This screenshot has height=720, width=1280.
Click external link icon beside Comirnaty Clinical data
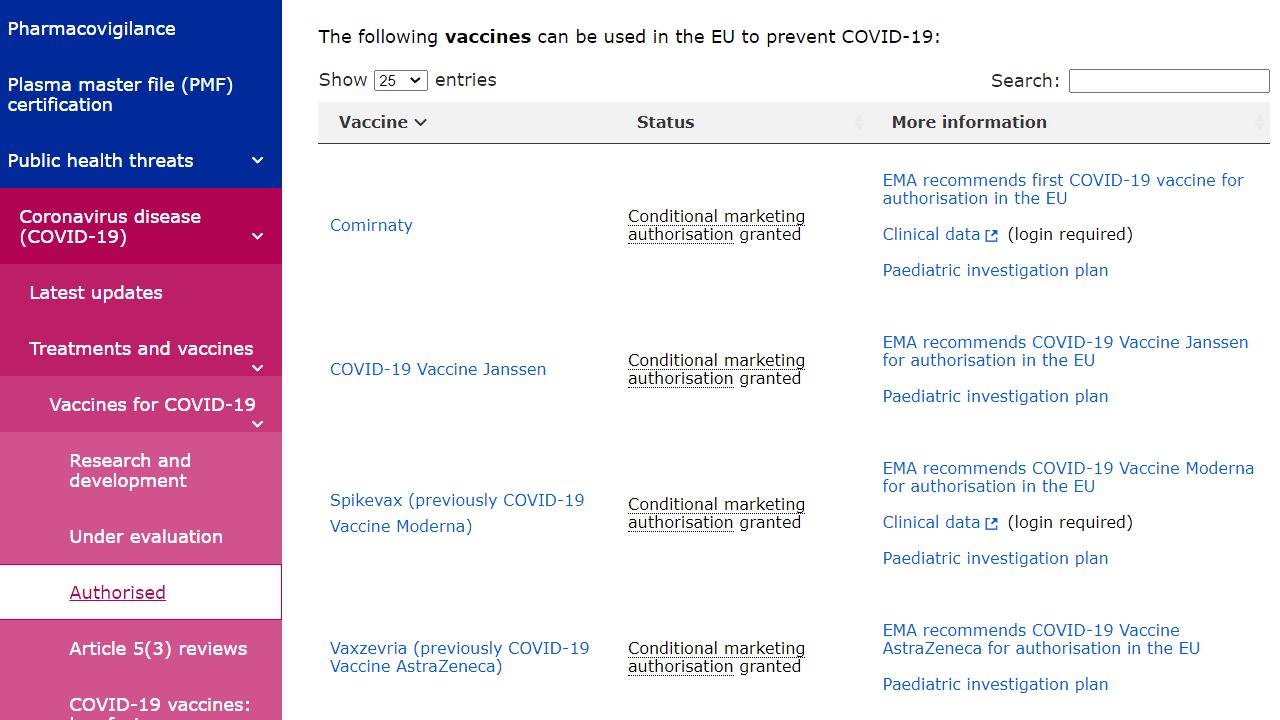pos(991,236)
